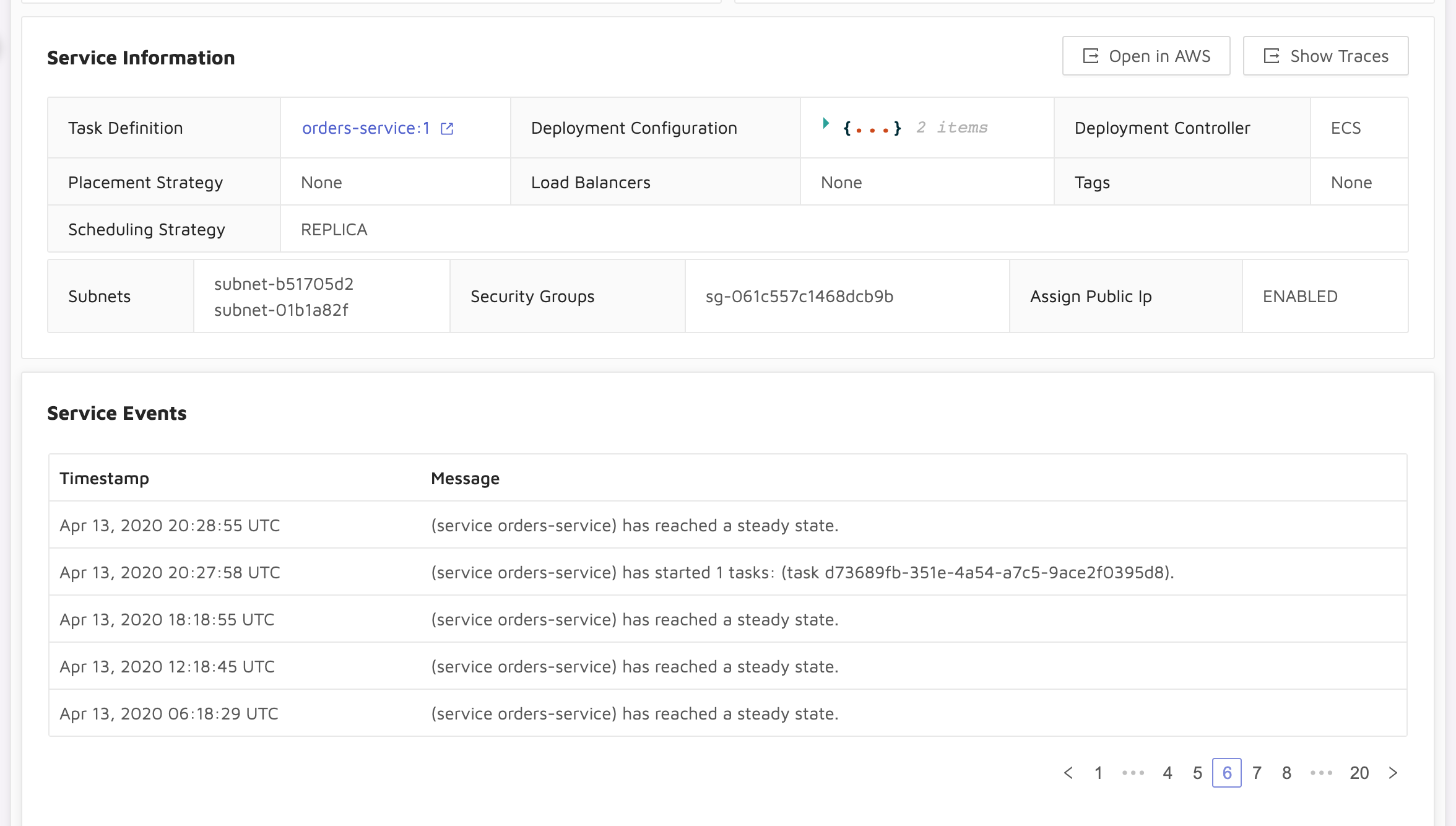Open the service in AWS
1456x826 pixels.
[x=1146, y=56]
